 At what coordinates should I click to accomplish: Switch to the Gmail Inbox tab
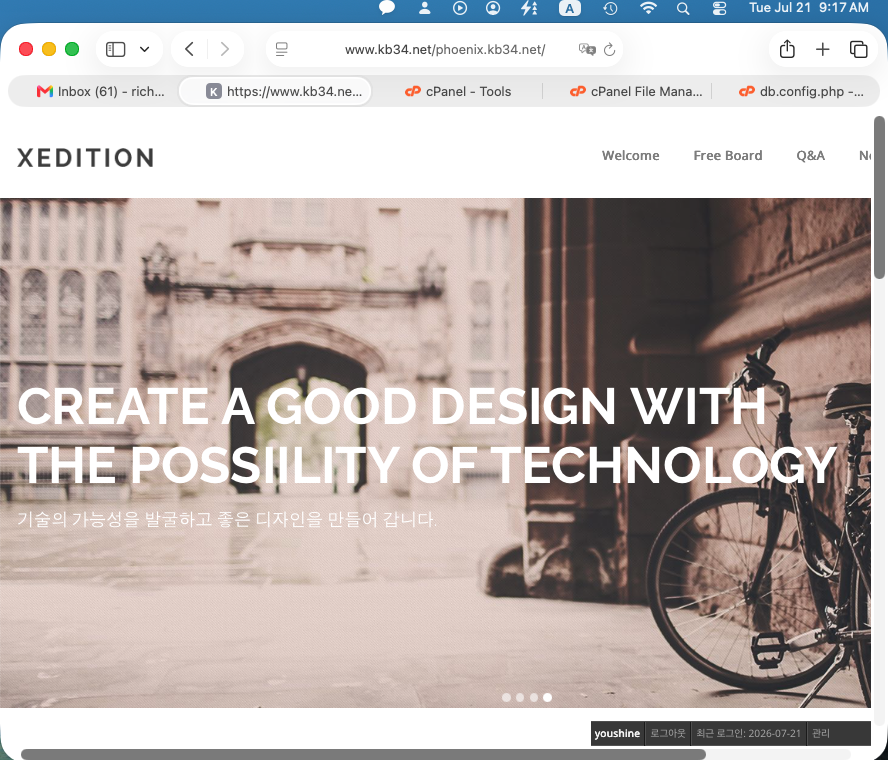pyautogui.click(x=101, y=91)
